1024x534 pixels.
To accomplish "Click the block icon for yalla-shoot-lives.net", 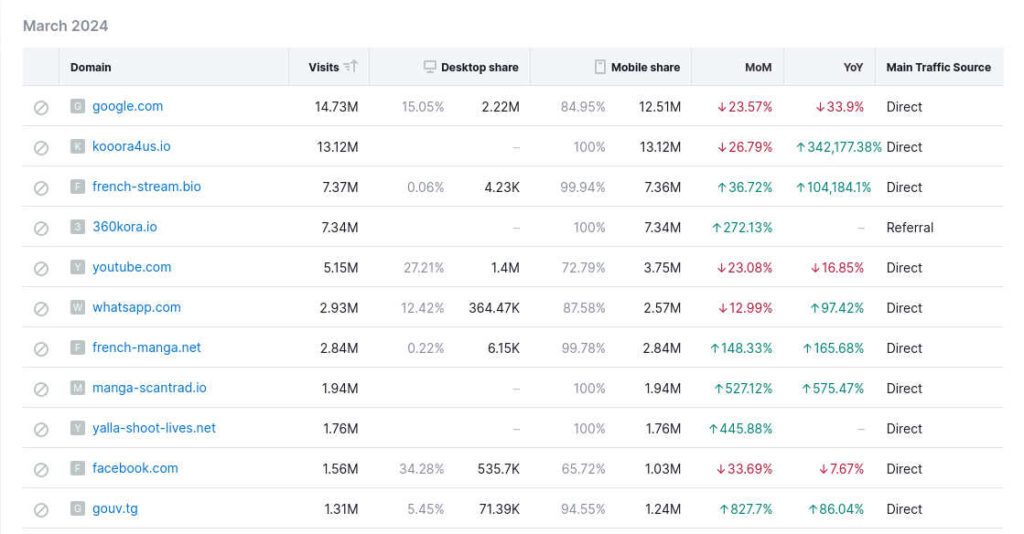I will tap(41, 429).
